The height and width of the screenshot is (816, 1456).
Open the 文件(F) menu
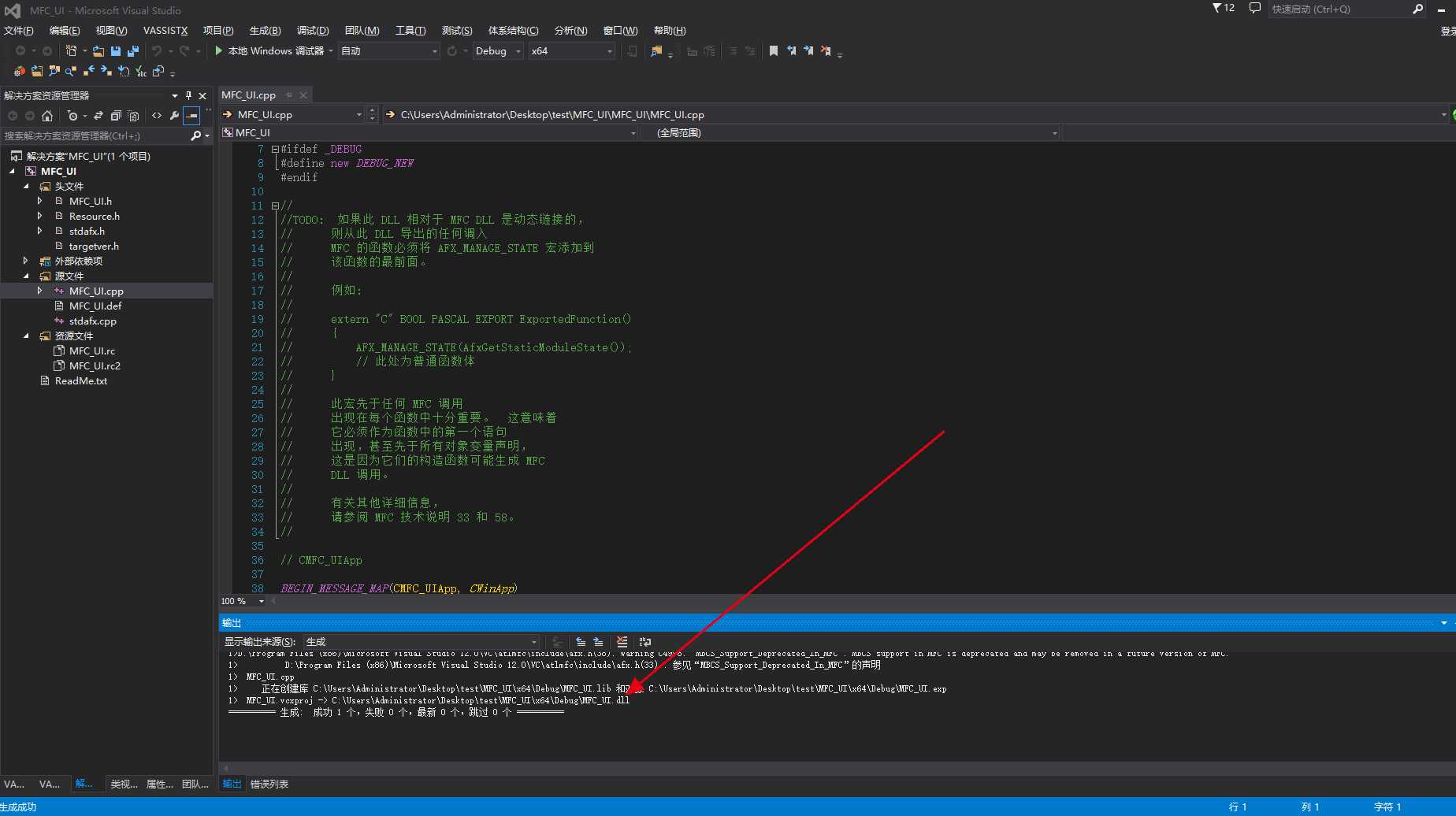18,31
